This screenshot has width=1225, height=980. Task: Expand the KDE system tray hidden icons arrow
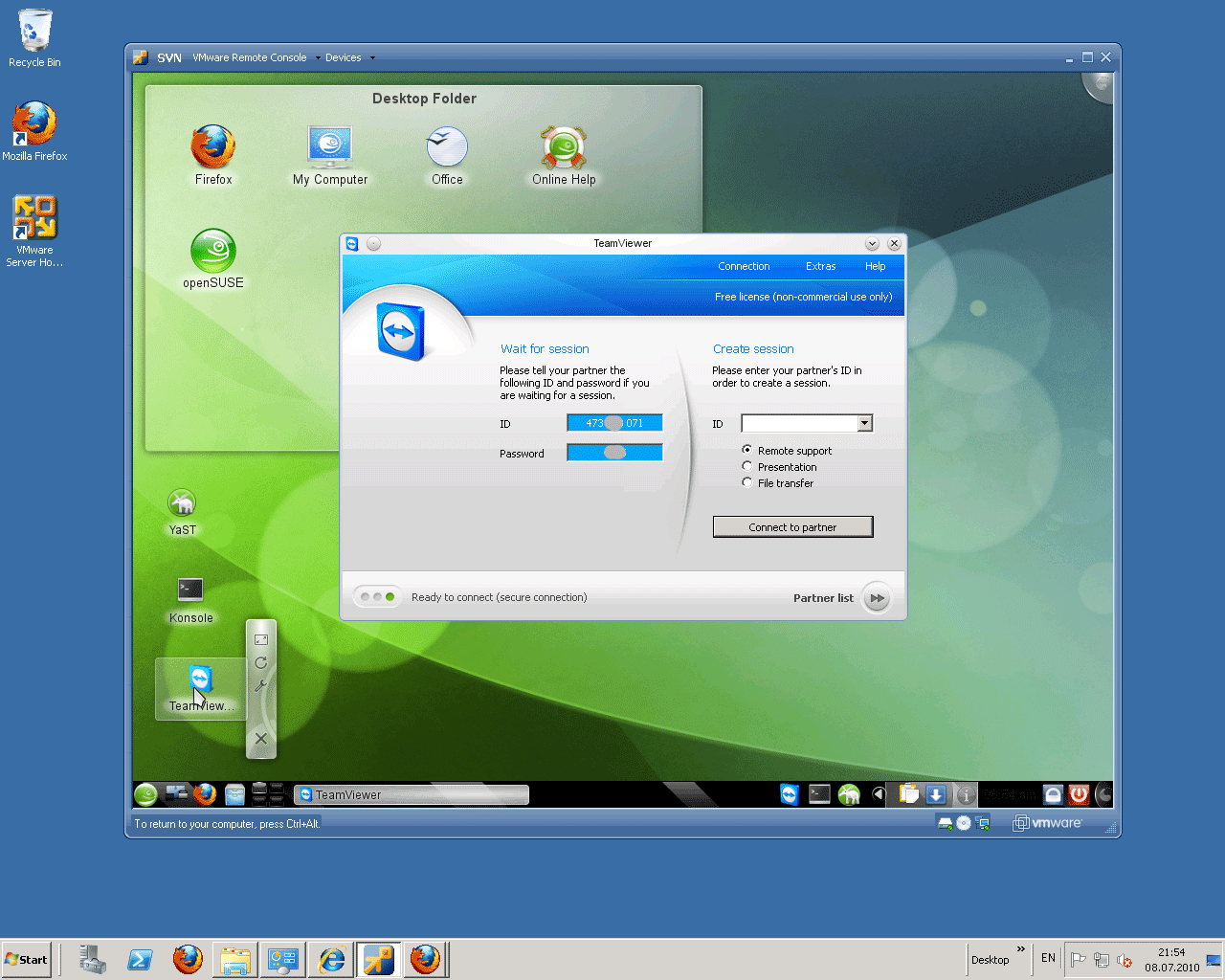click(x=879, y=794)
